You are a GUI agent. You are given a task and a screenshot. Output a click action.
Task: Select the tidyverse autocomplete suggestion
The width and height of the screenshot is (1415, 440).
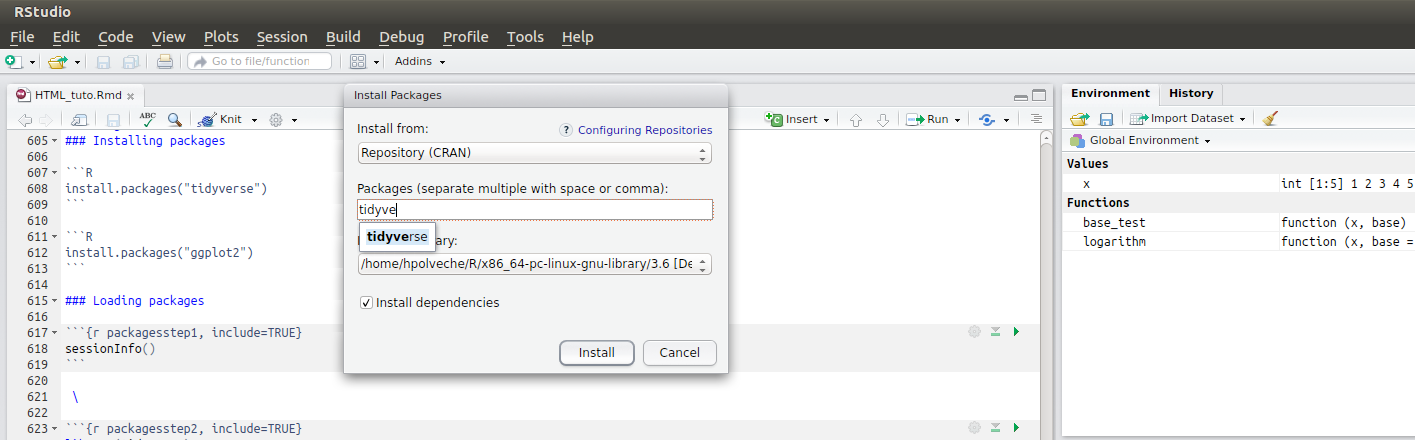pyautogui.click(x=397, y=237)
